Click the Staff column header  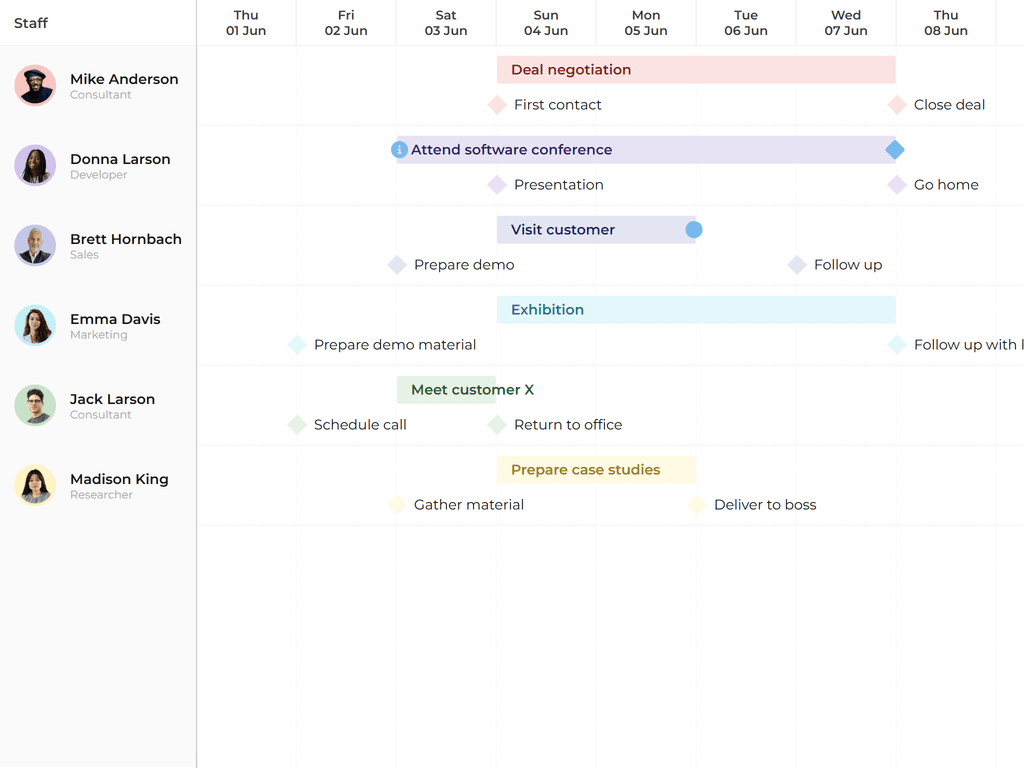tap(31, 23)
